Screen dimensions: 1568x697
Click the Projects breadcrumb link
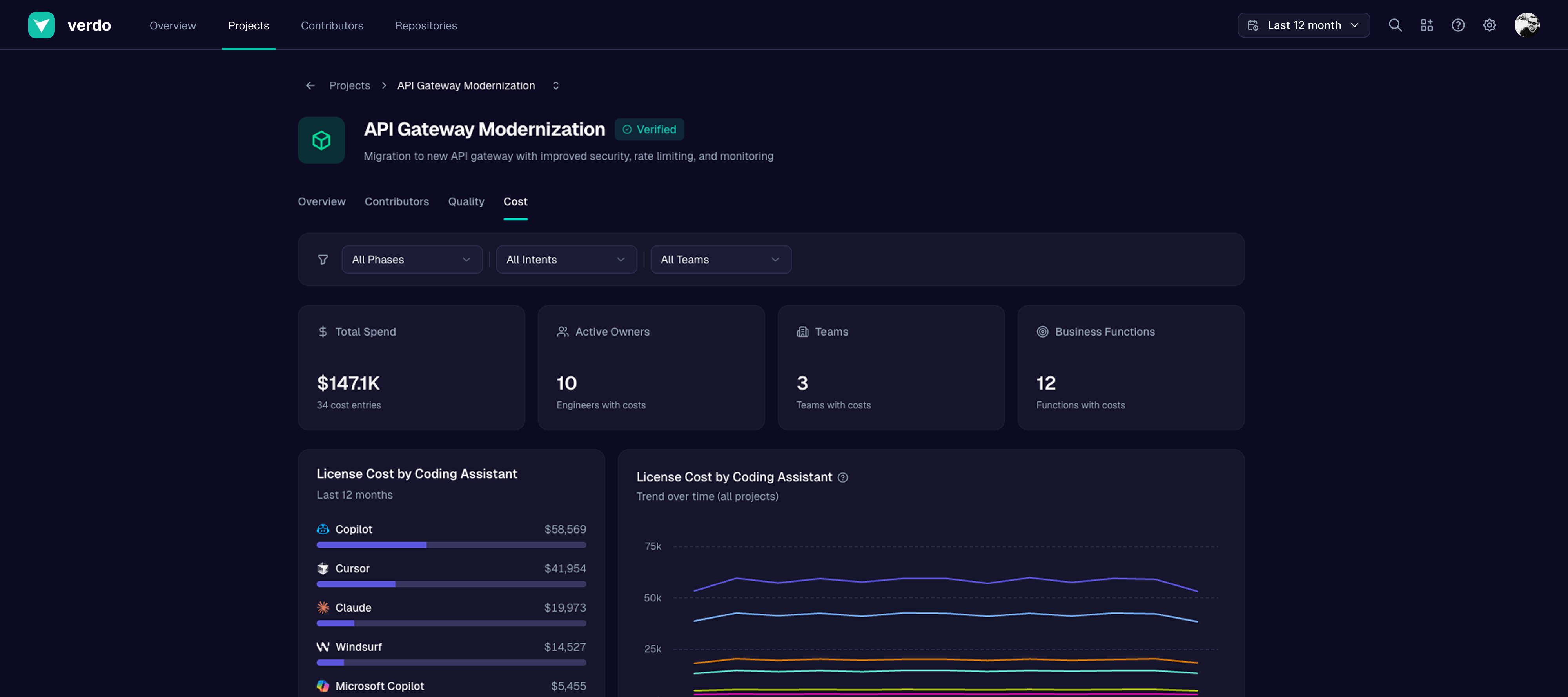point(349,86)
